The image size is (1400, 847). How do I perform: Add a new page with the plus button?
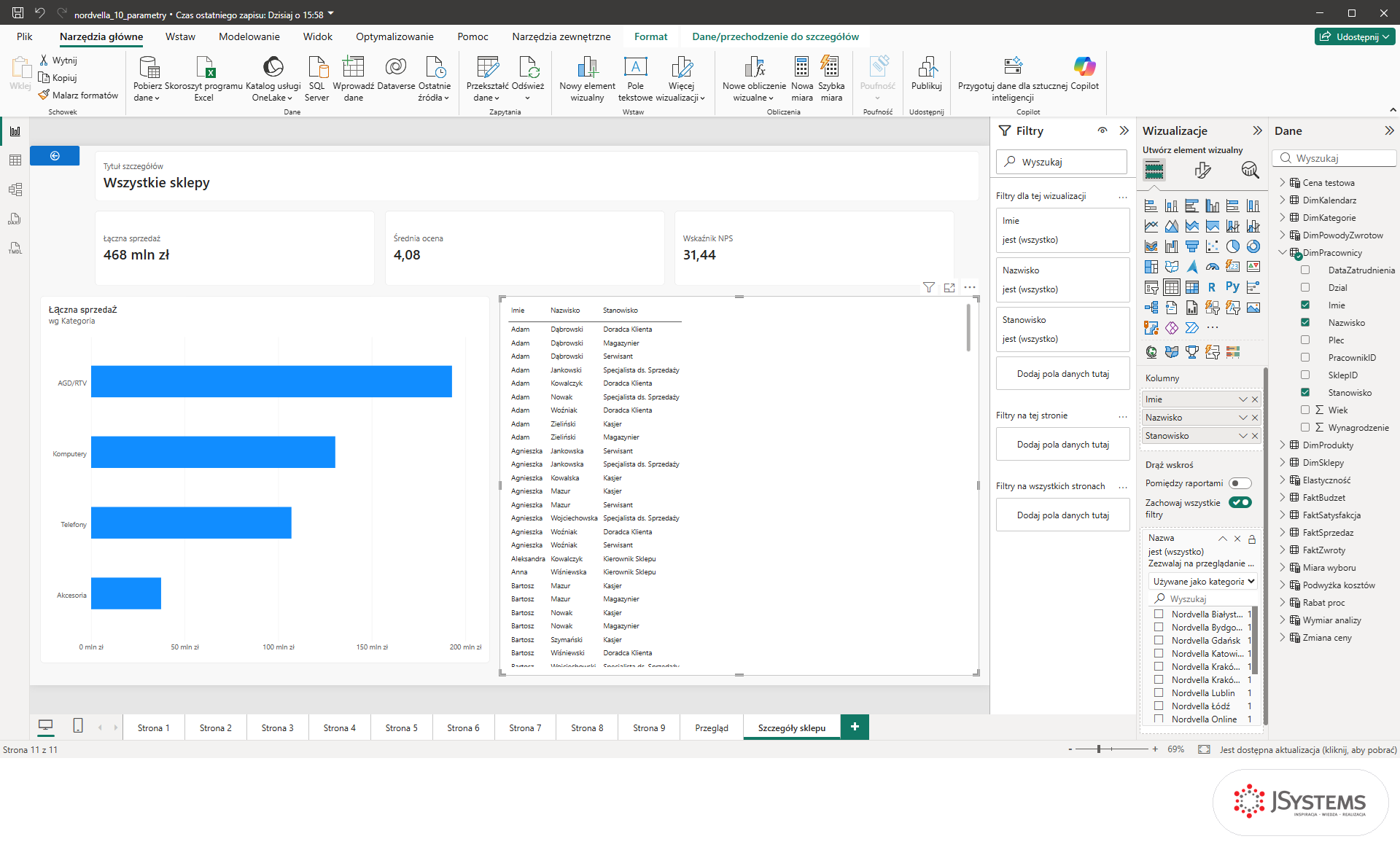(855, 727)
